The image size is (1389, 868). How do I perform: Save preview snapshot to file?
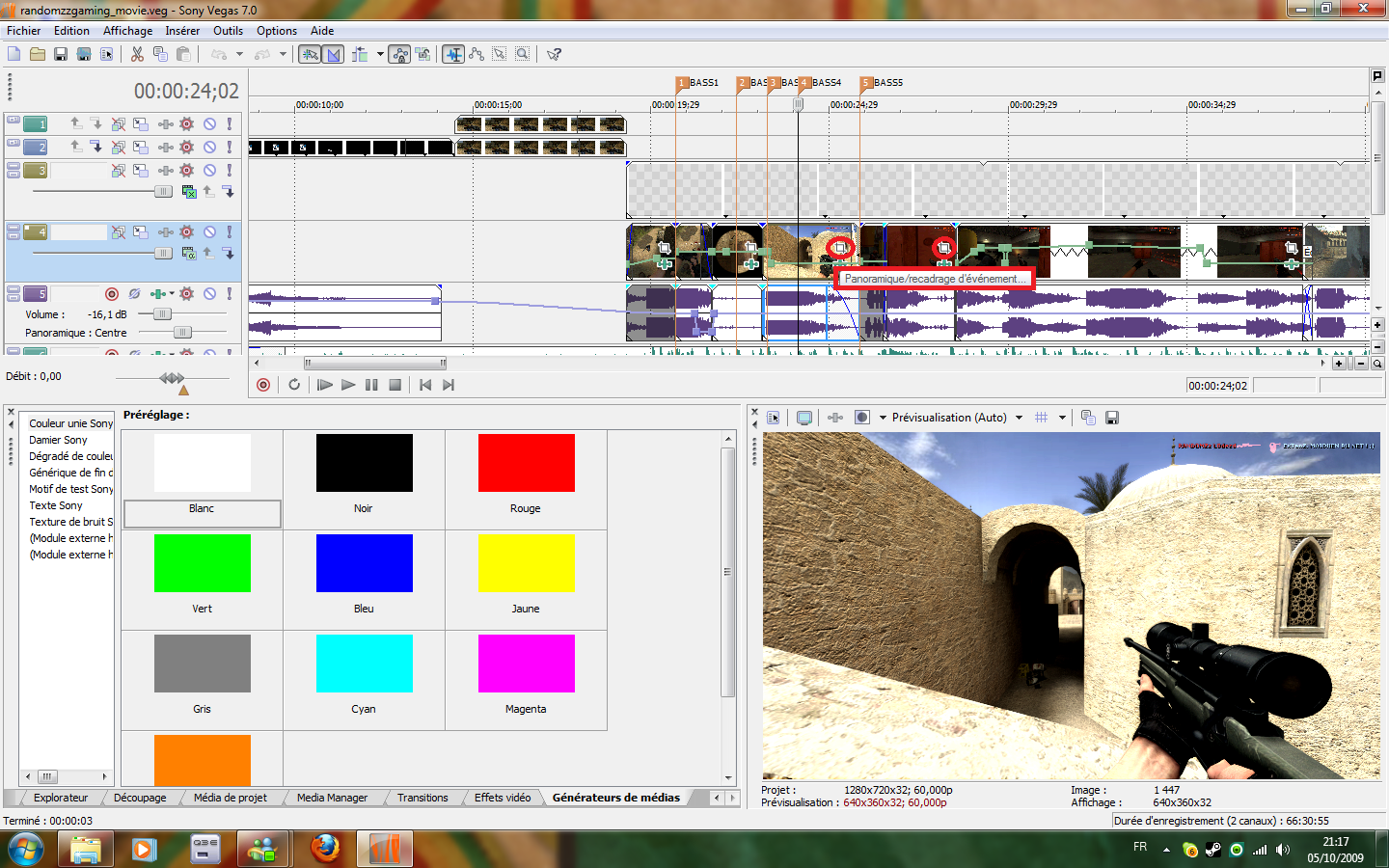pos(1112,418)
